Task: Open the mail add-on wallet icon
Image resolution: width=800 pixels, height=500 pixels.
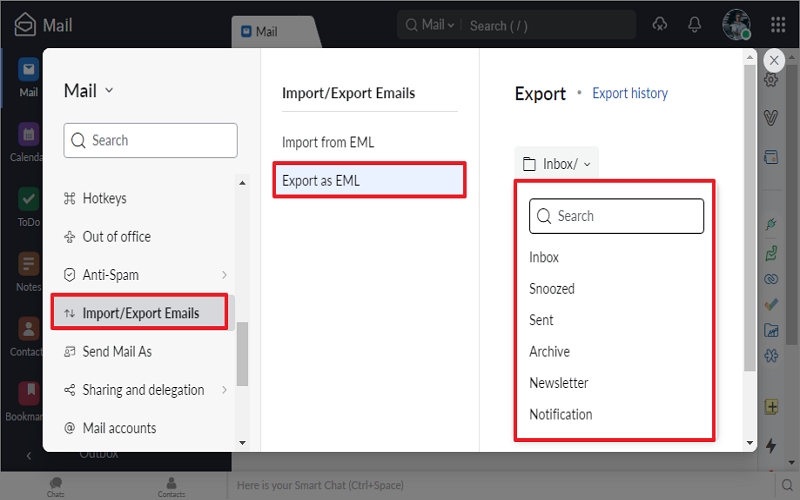Action: [771, 157]
